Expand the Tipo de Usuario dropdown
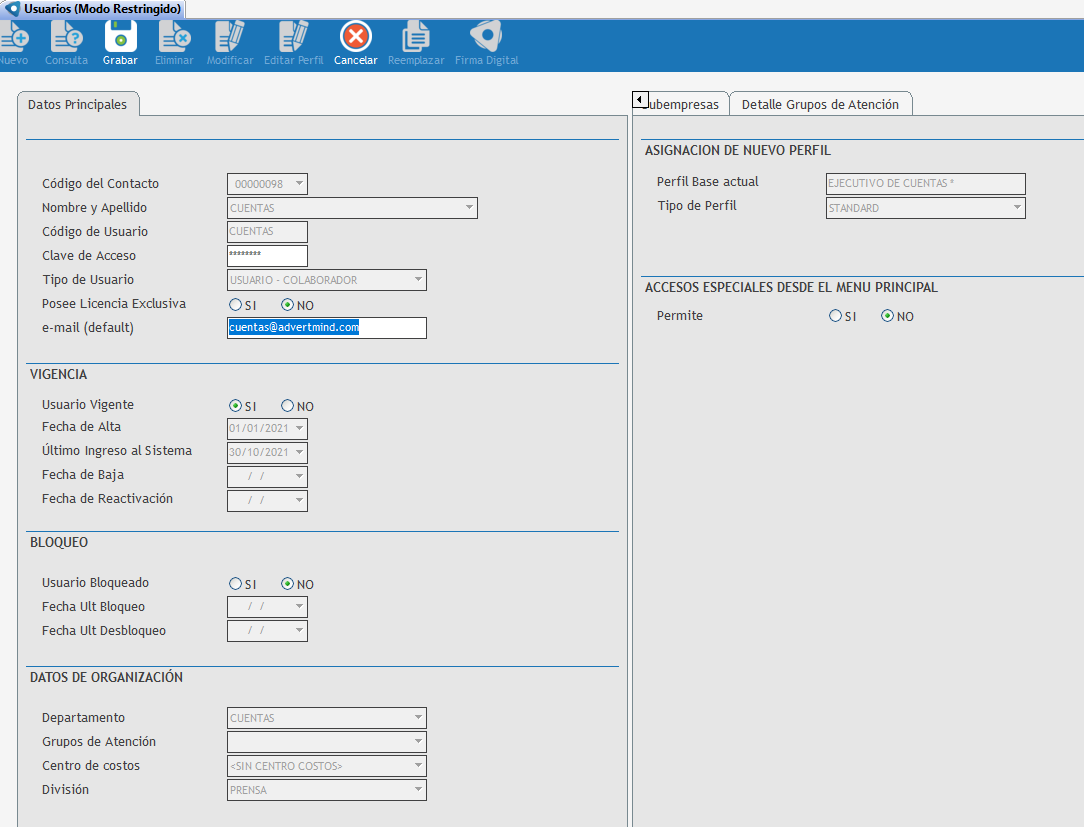Viewport: 1084px width, 827px height. tap(418, 280)
